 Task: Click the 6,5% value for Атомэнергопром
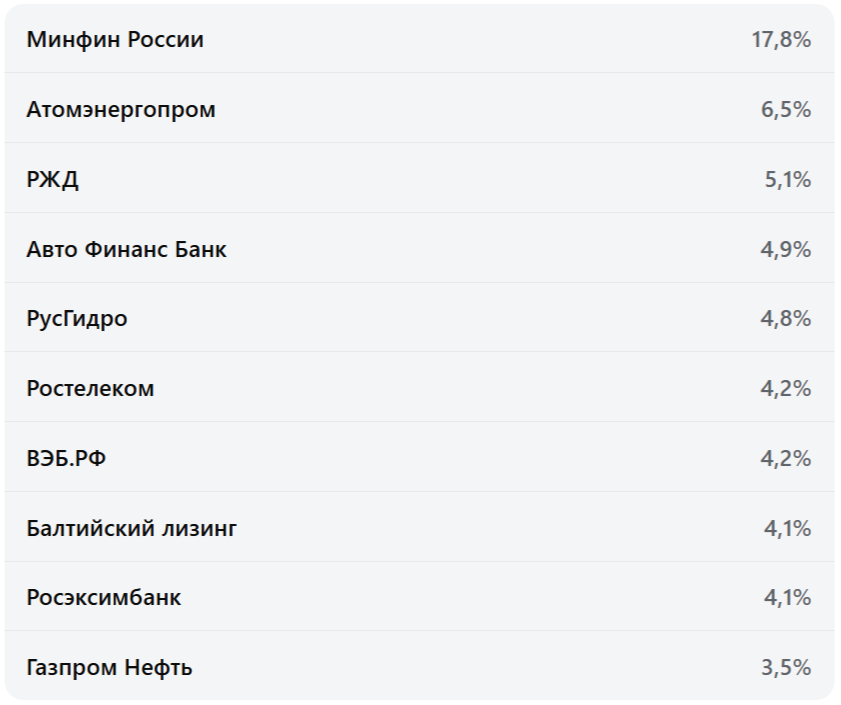point(785,110)
